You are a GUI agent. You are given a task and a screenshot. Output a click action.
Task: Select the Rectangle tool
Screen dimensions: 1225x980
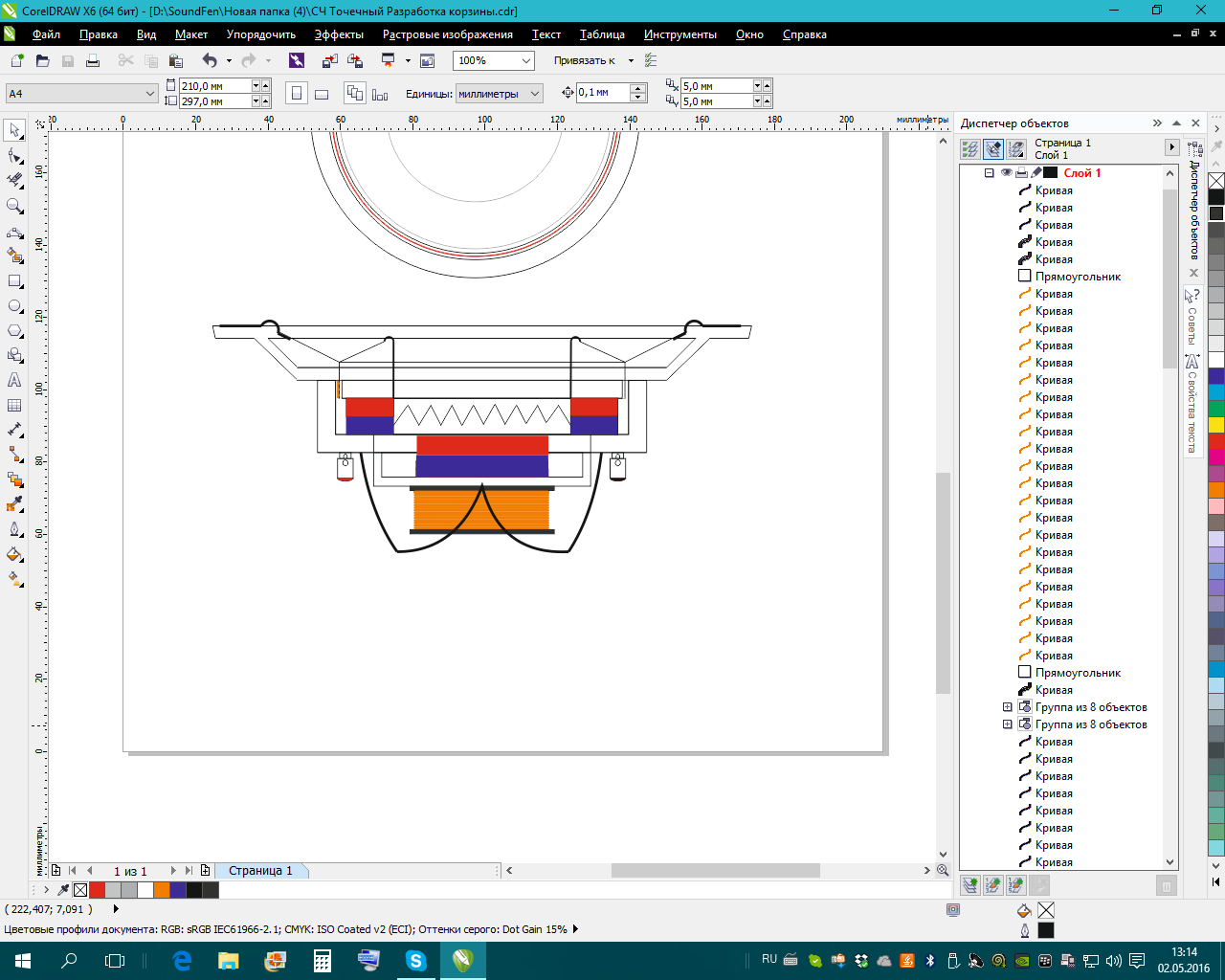(14, 281)
